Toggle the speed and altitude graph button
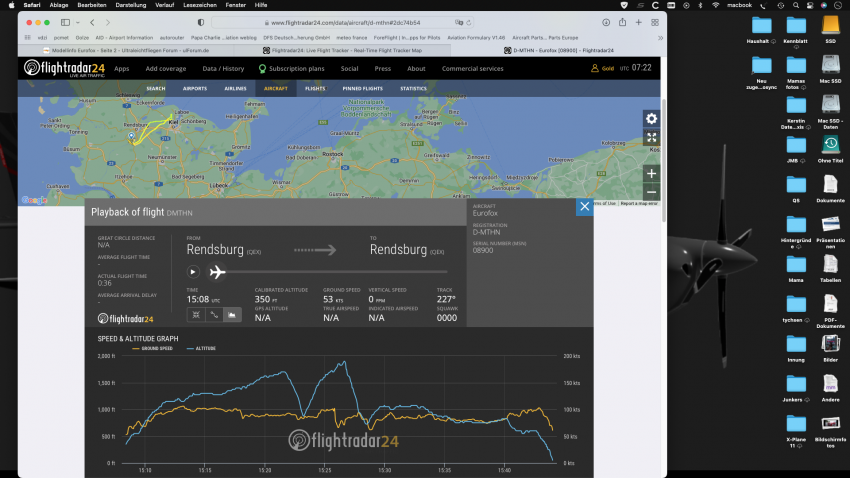850x478 pixels. (232, 315)
